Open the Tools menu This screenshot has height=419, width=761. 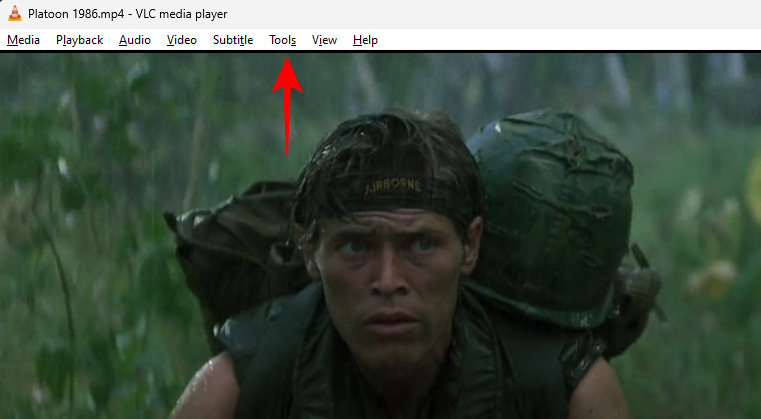282,40
